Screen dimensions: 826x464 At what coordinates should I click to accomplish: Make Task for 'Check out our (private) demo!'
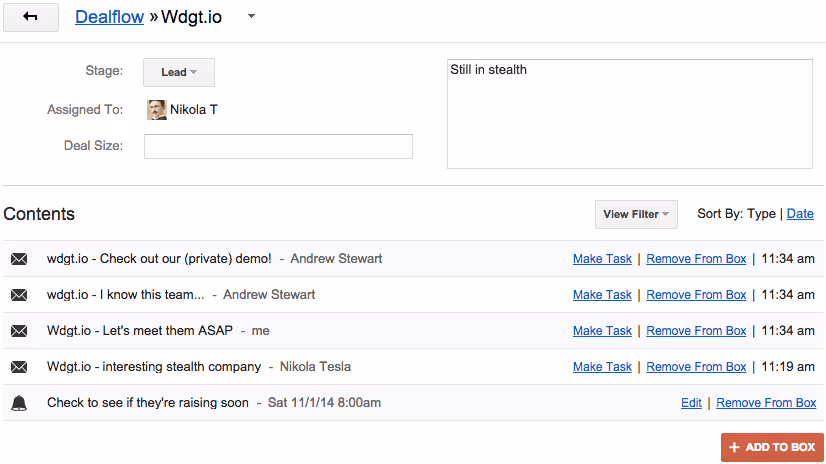[x=602, y=259]
